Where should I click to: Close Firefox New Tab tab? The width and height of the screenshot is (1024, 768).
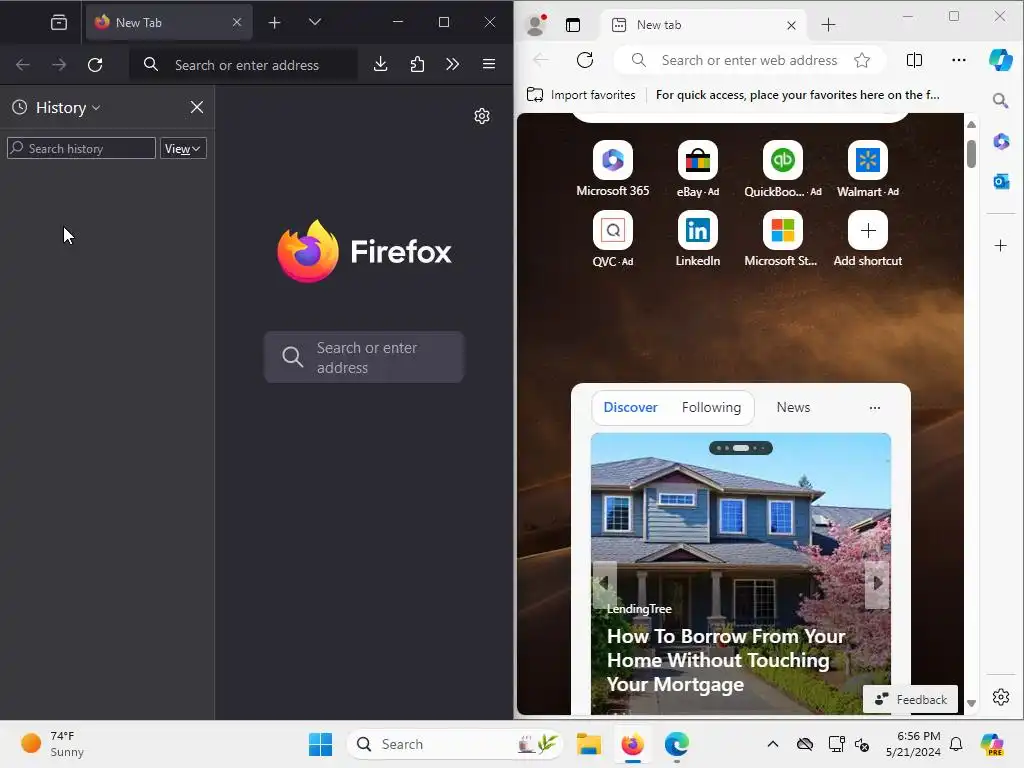click(x=237, y=23)
